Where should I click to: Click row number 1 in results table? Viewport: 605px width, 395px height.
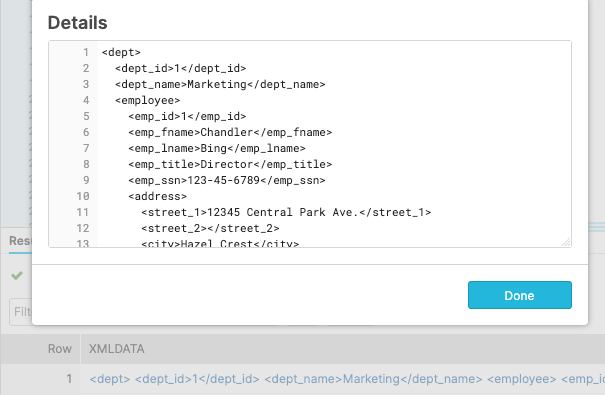pyautogui.click(x=69, y=379)
